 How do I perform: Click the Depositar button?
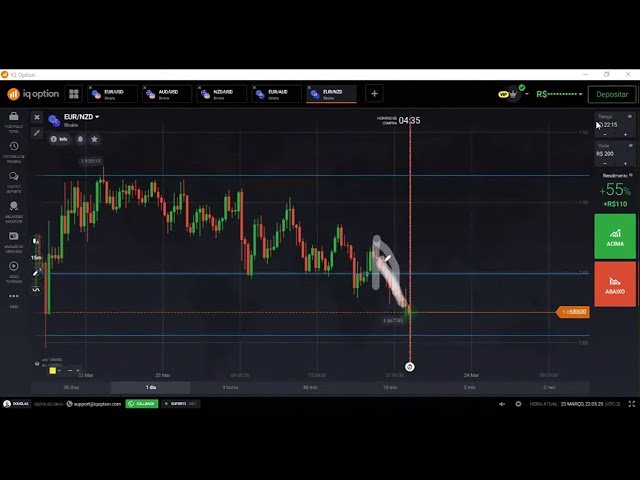click(612, 94)
